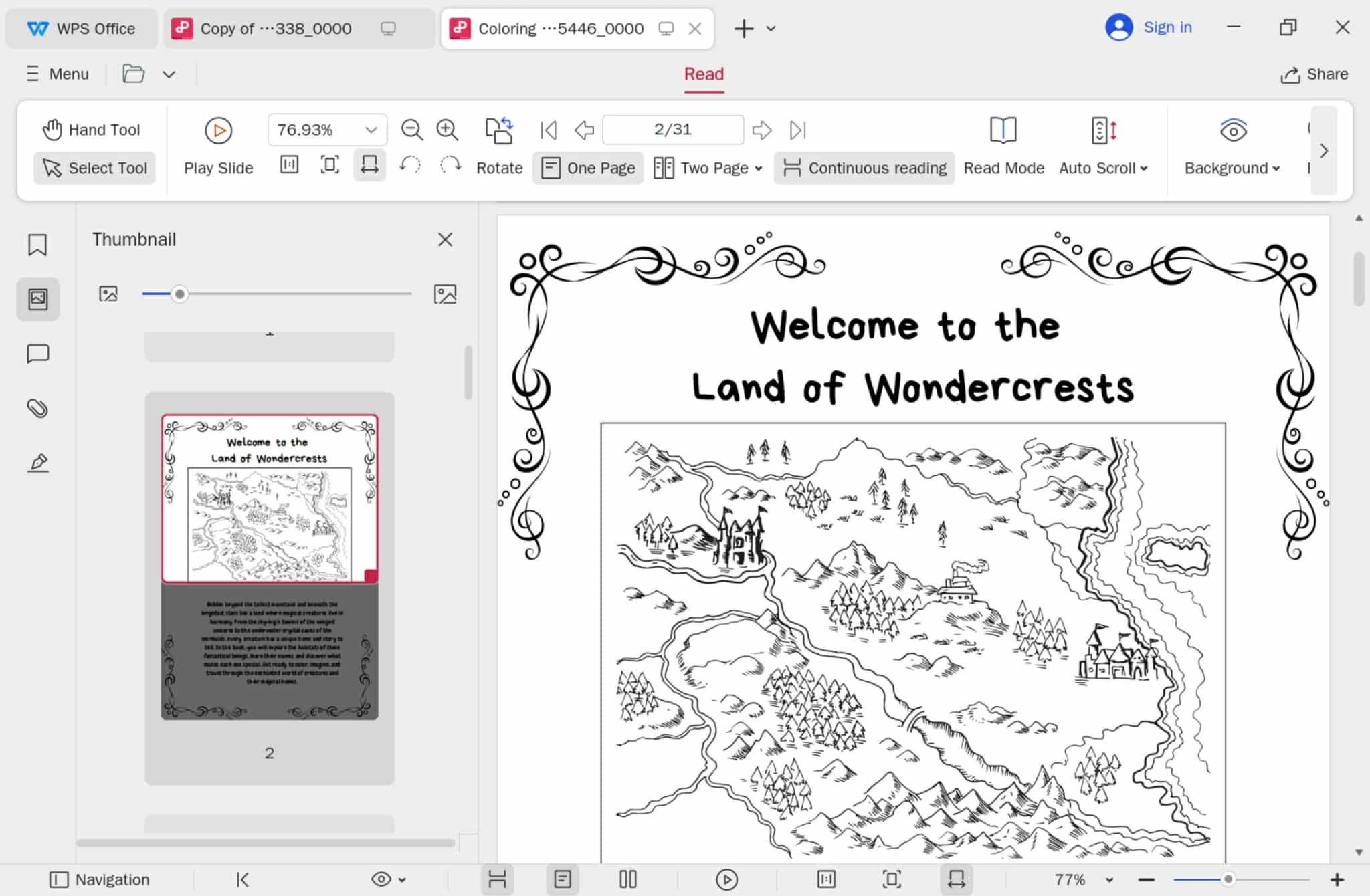Screen dimensions: 1370x896
Task: Open the attachments paperclip panel
Action: (x=38, y=408)
